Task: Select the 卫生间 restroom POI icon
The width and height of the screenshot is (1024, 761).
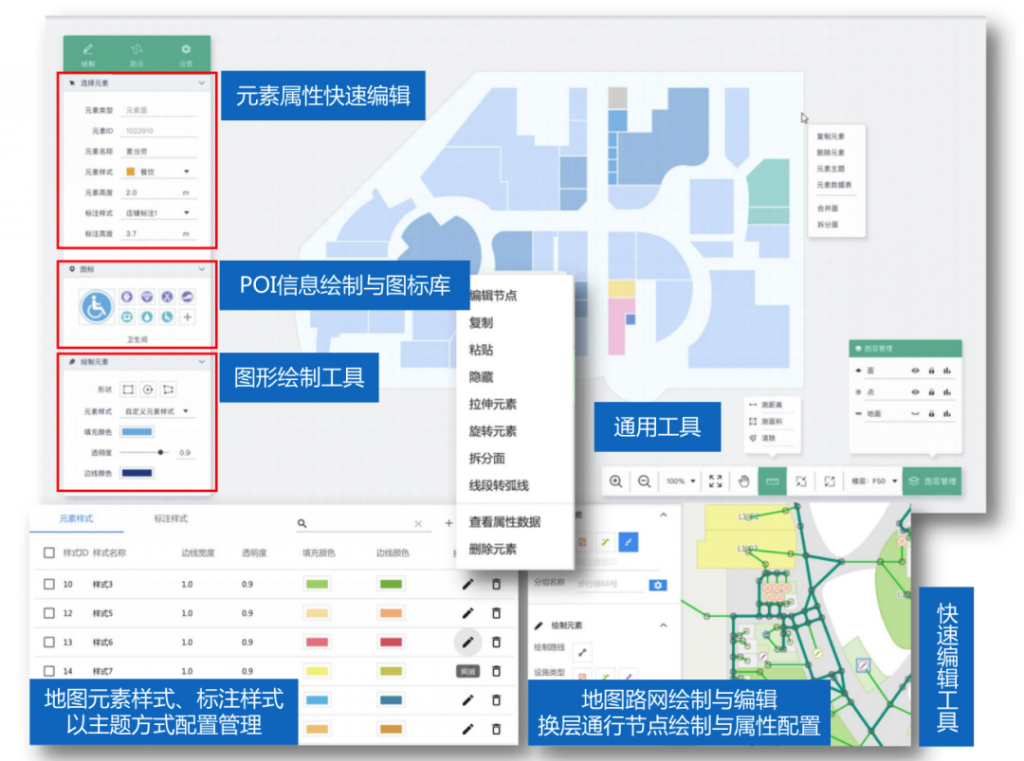Action: [96, 307]
